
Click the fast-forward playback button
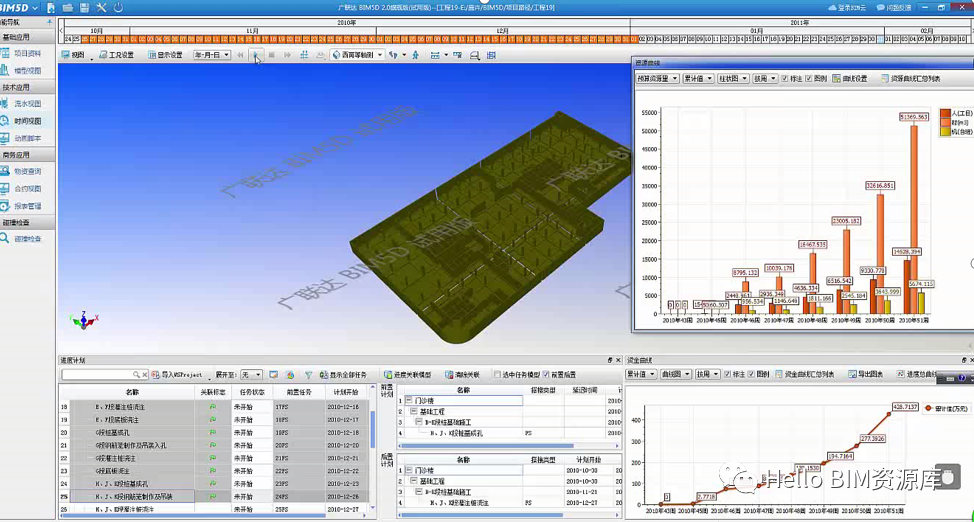click(287, 55)
